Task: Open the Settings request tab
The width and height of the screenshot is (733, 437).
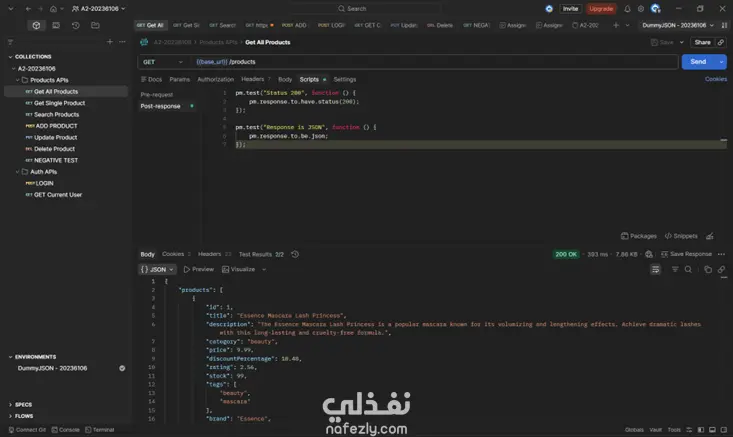Action: [x=345, y=79]
